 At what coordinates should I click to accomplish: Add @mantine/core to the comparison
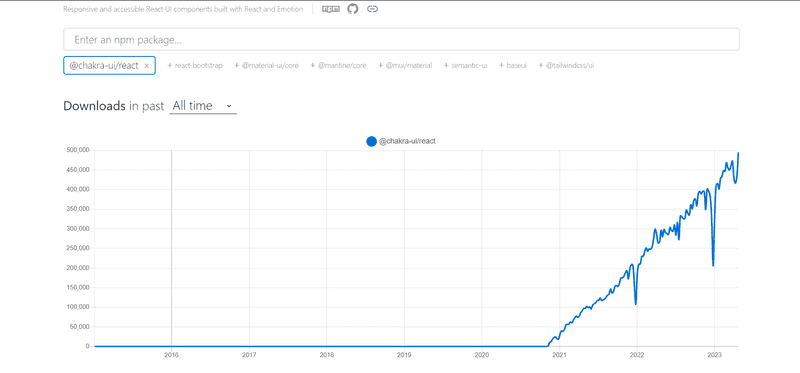[338, 66]
